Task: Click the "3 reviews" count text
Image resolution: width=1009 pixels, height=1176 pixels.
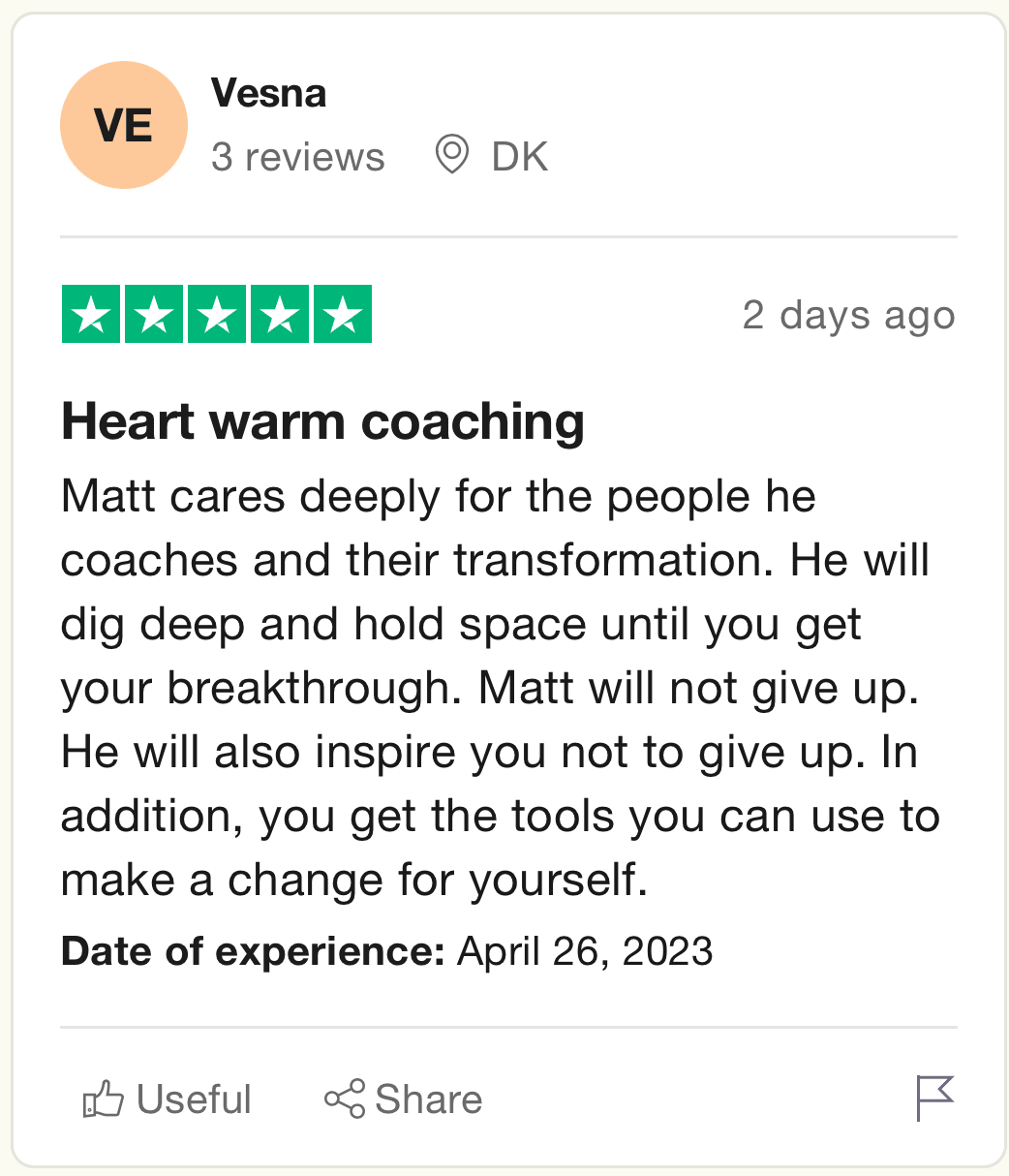Action: pyautogui.click(x=298, y=156)
